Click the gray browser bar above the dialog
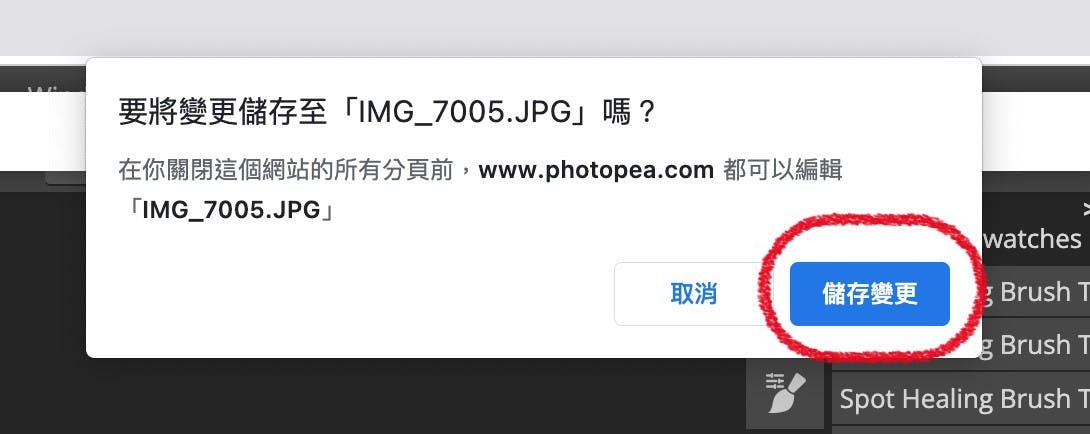This screenshot has width=1090, height=434. [545, 28]
